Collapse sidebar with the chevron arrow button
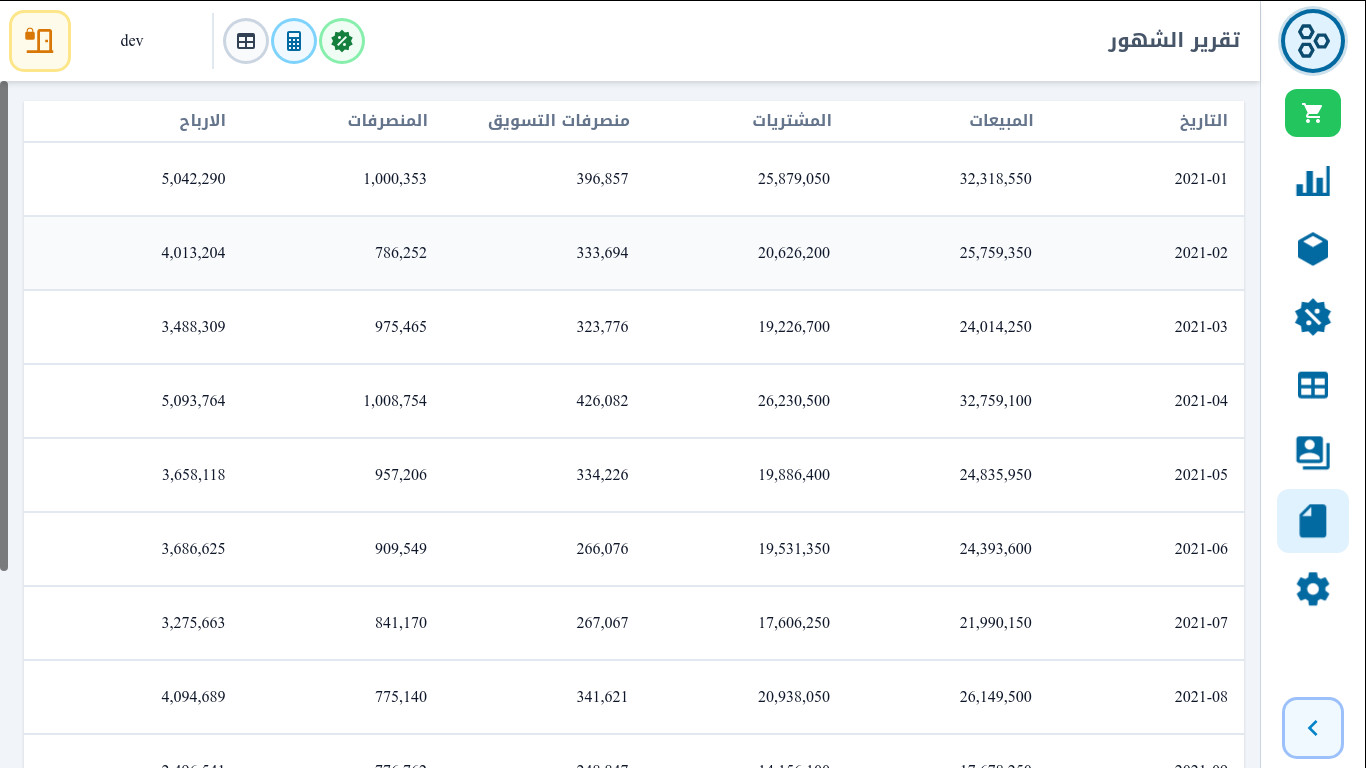Viewport: 1366px width, 768px height. pyautogui.click(x=1312, y=728)
